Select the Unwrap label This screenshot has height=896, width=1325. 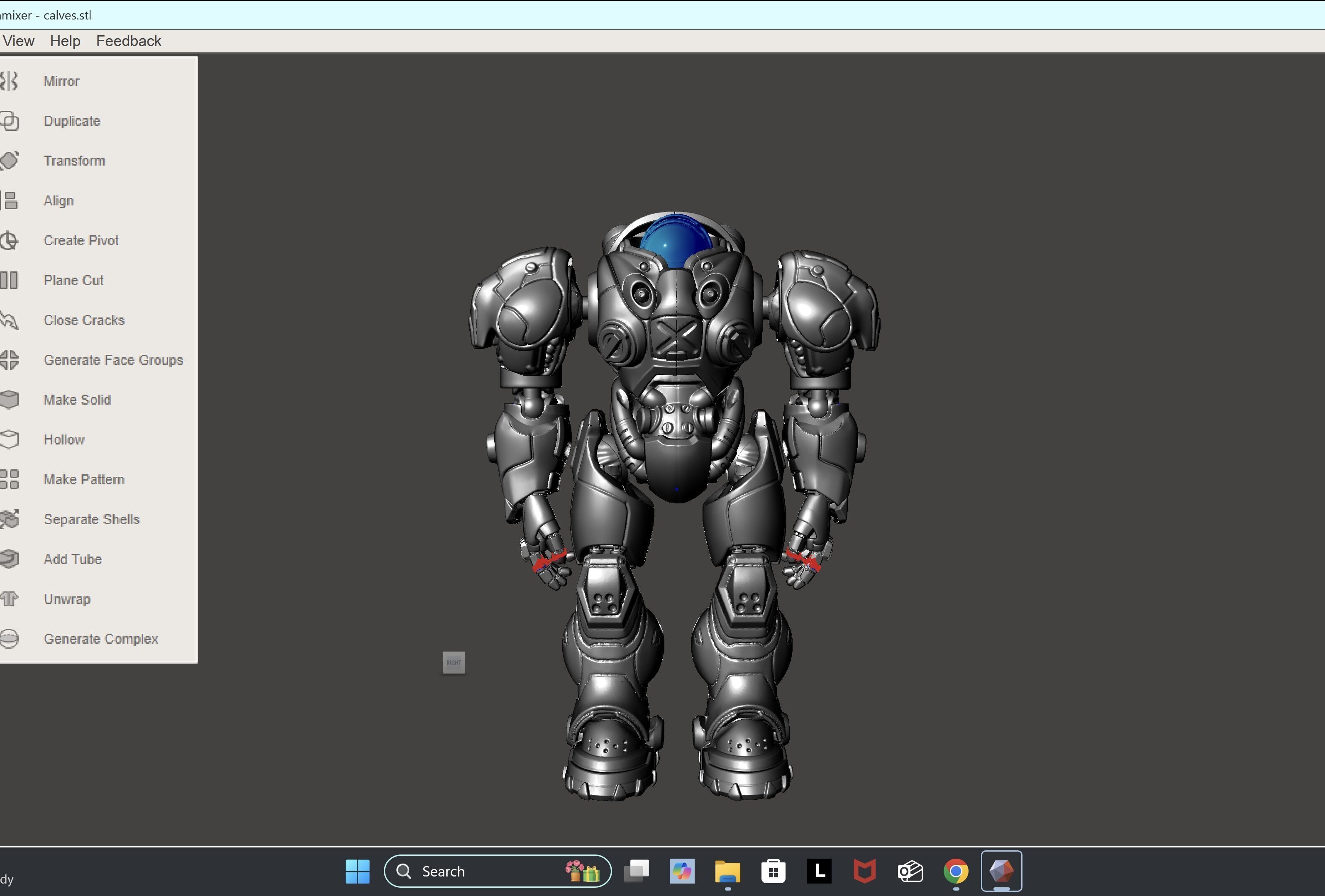coord(67,599)
